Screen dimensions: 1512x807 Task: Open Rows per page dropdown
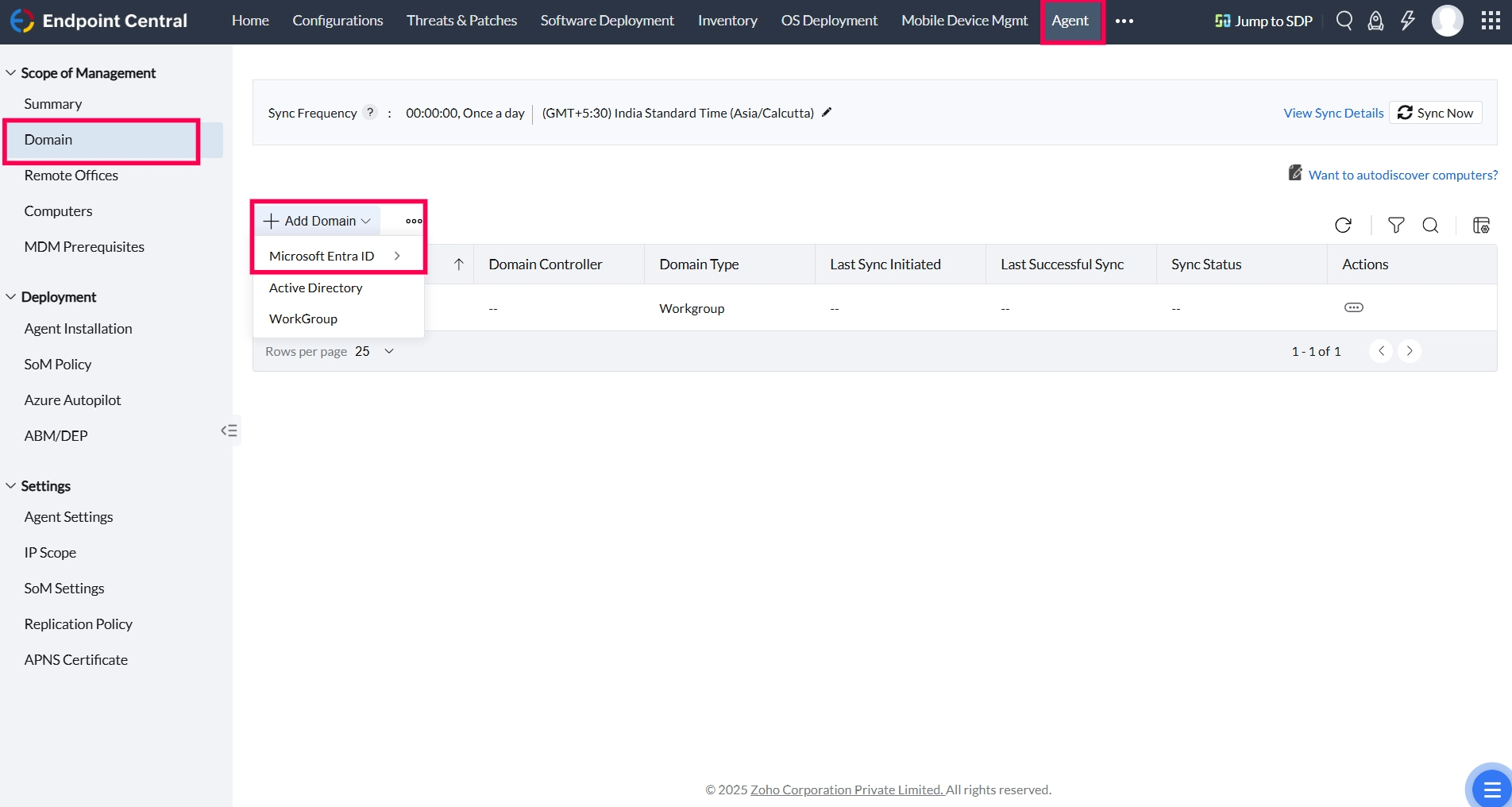tap(375, 351)
